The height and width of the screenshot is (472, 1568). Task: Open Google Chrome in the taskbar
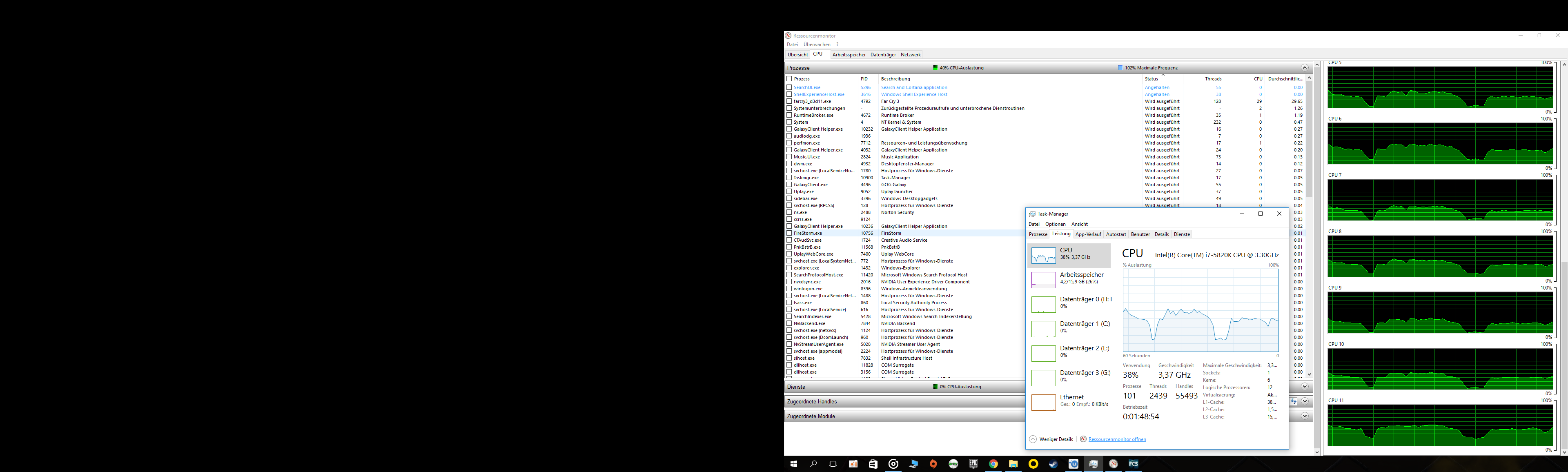click(993, 464)
